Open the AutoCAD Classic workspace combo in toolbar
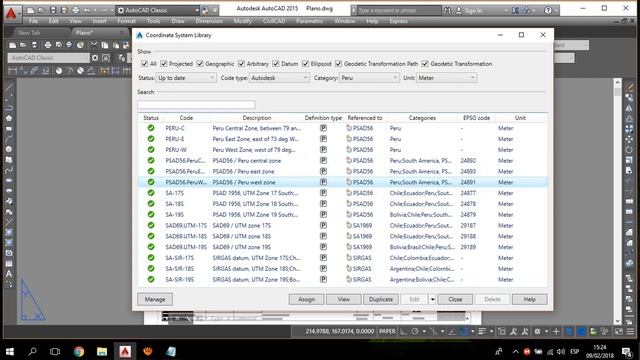 click(49, 58)
